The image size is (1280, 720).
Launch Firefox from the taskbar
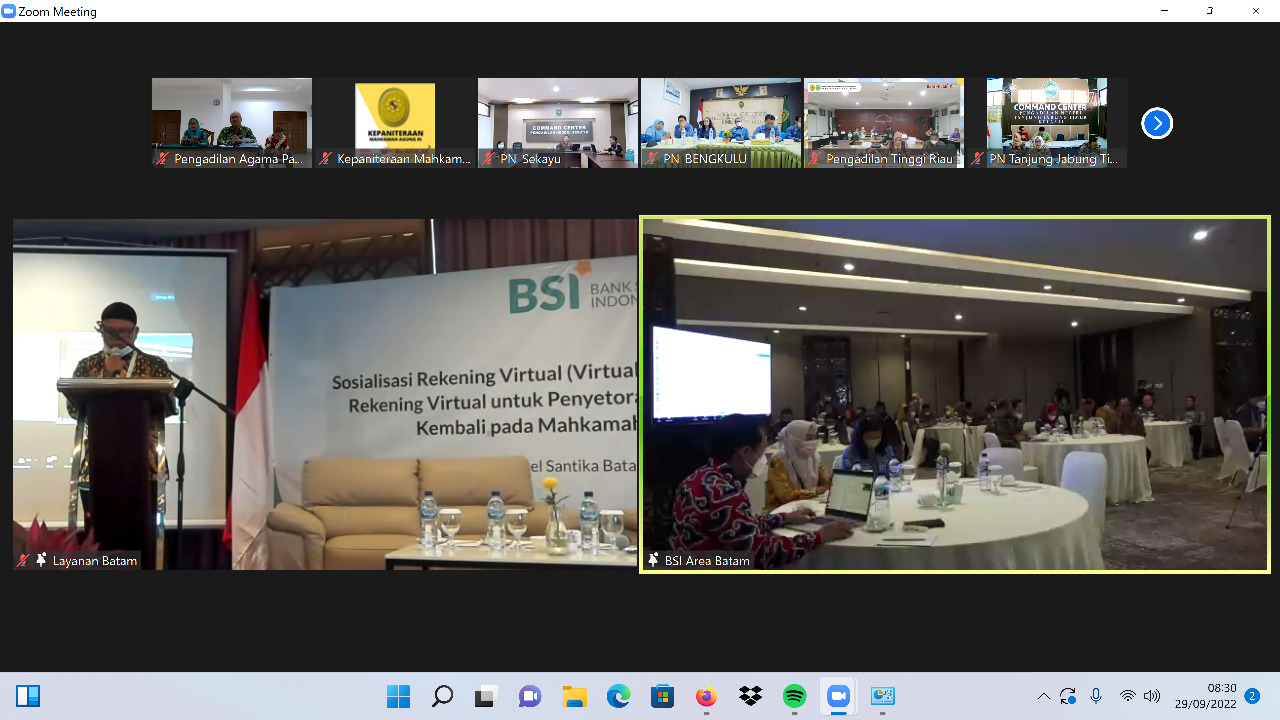(x=706, y=696)
